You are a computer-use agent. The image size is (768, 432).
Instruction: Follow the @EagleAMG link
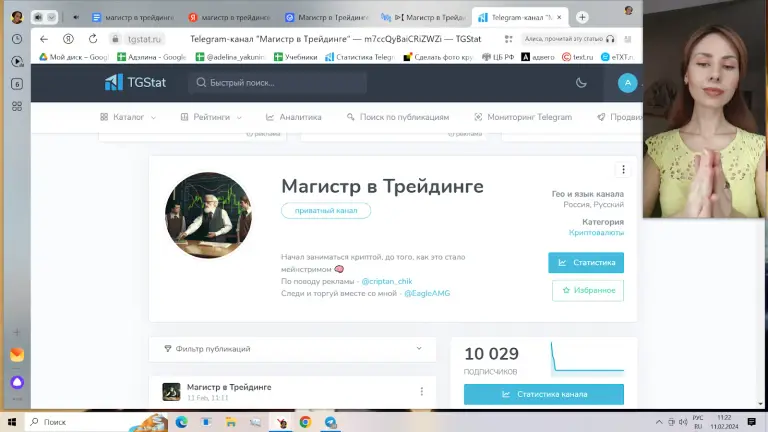427,293
